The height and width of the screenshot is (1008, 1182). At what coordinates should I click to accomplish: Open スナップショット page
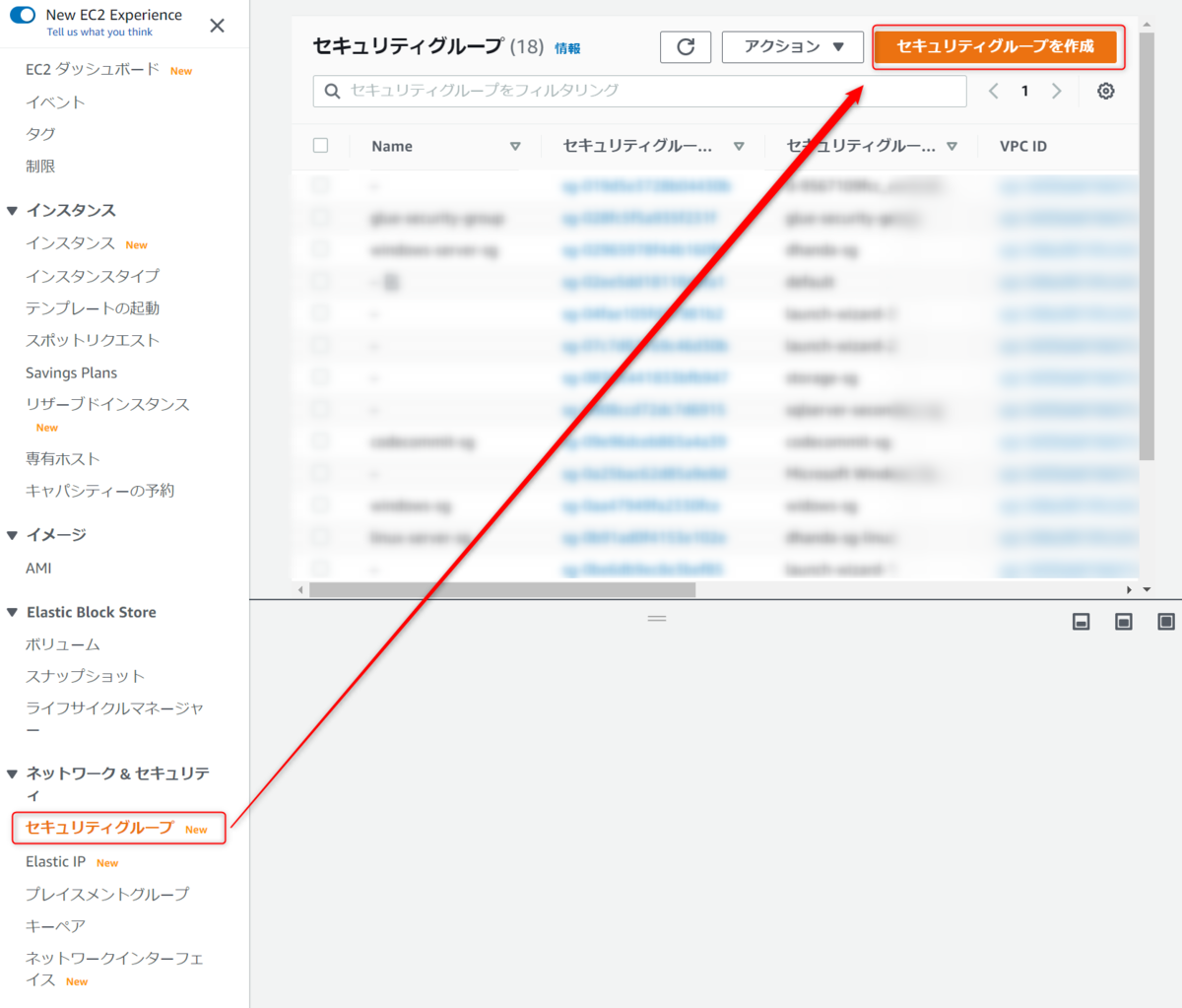[85, 676]
